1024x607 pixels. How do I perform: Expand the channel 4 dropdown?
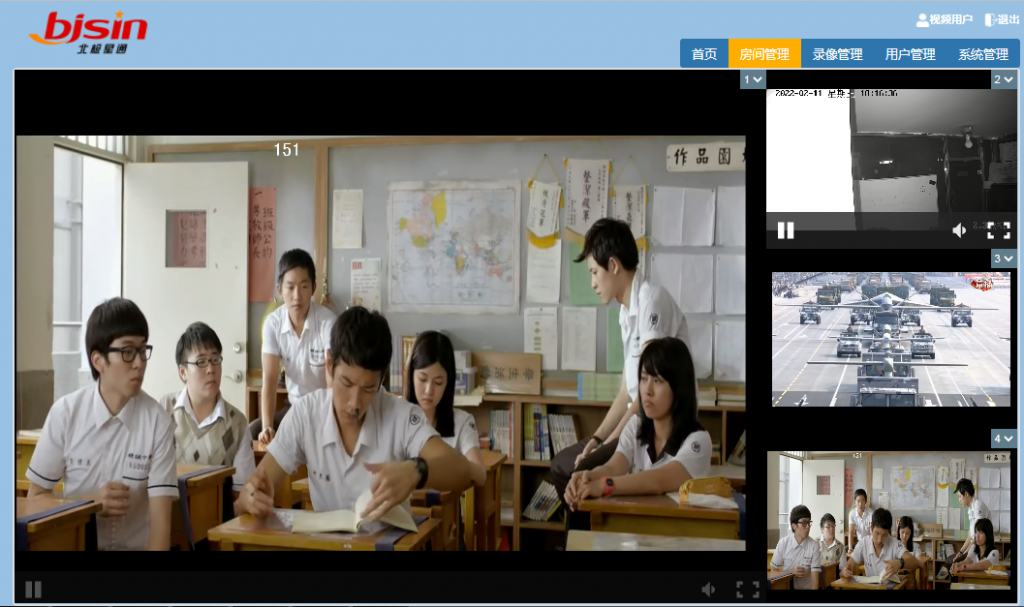[x=1003, y=438]
